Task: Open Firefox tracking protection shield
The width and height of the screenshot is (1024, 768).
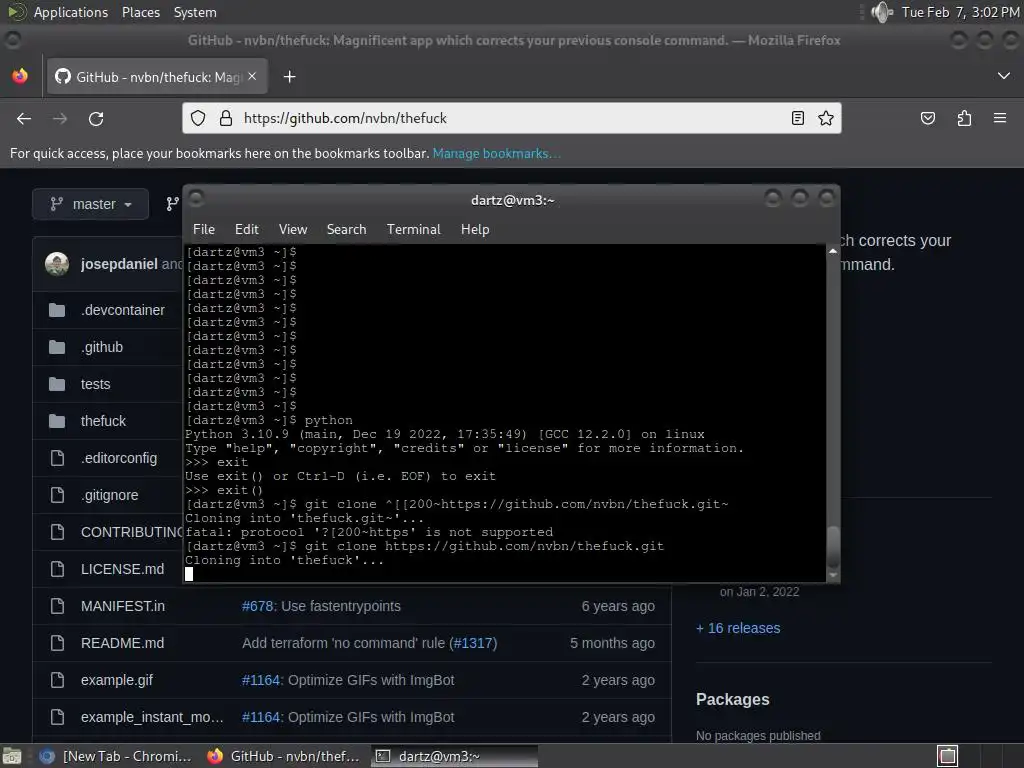Action: 198,118
